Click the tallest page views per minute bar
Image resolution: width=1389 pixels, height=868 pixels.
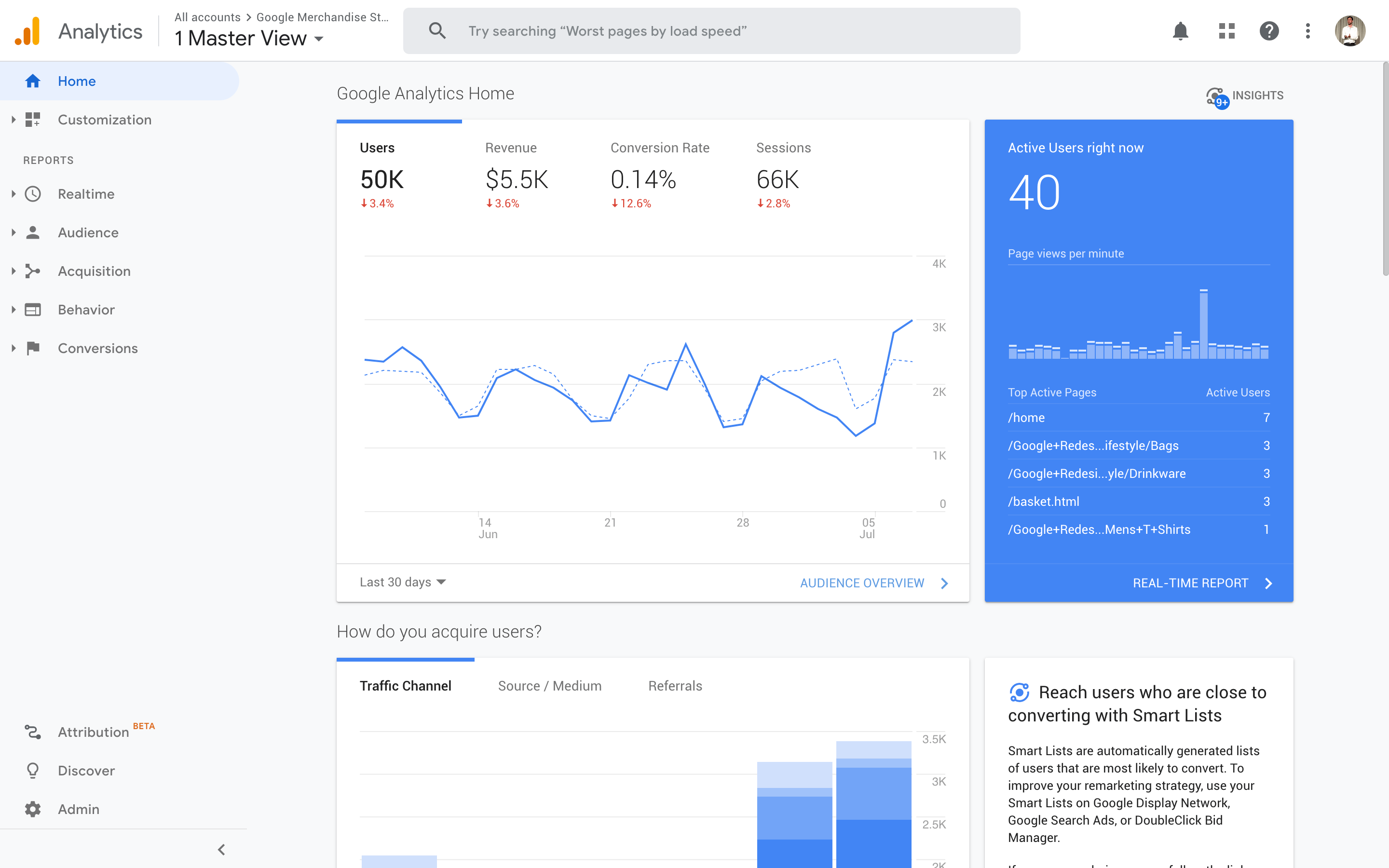click(1204, 325)
